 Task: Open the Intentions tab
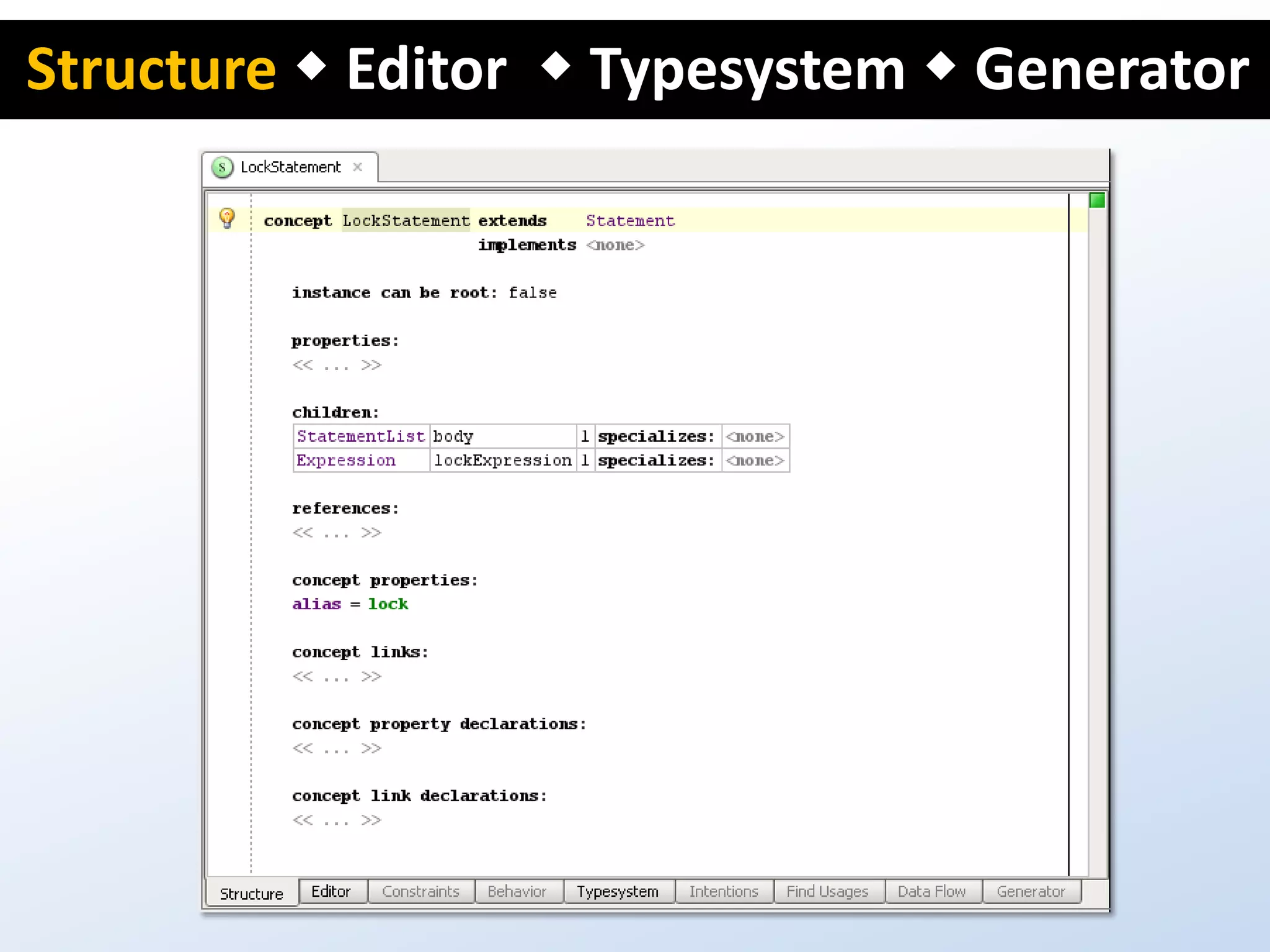[x=724, y=891]
